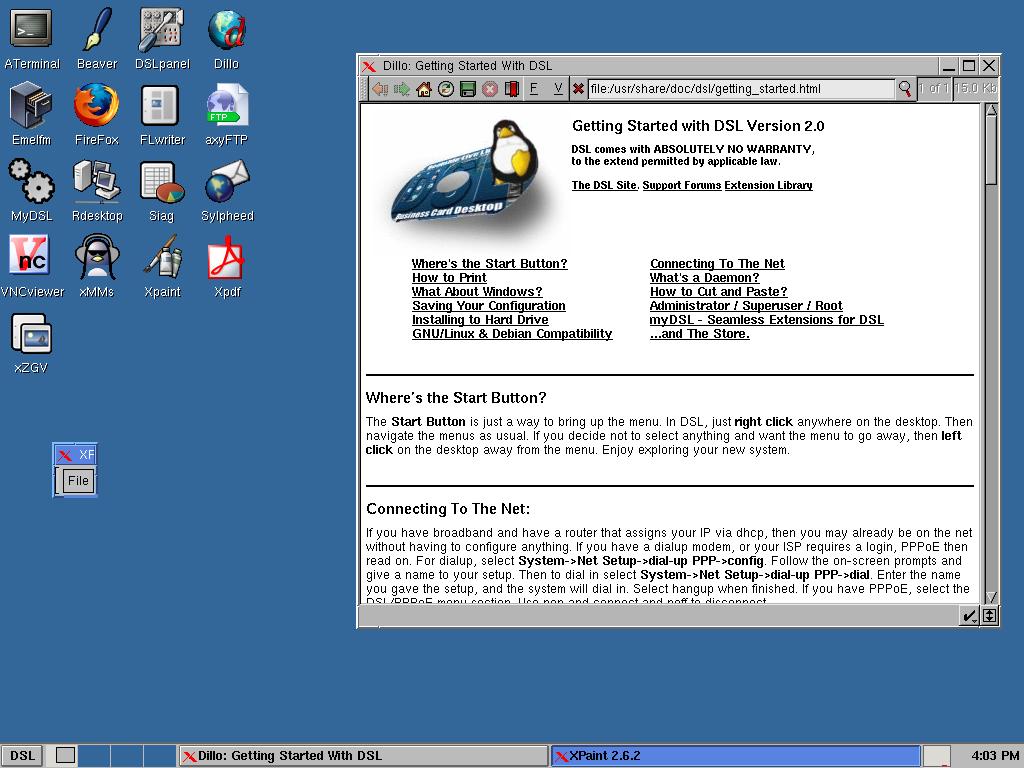This screenshot has height=768, width=1024.
Task: Go to 'Saving Your Configuration' link
Action: pyautogui.click(x=488, y=306)
